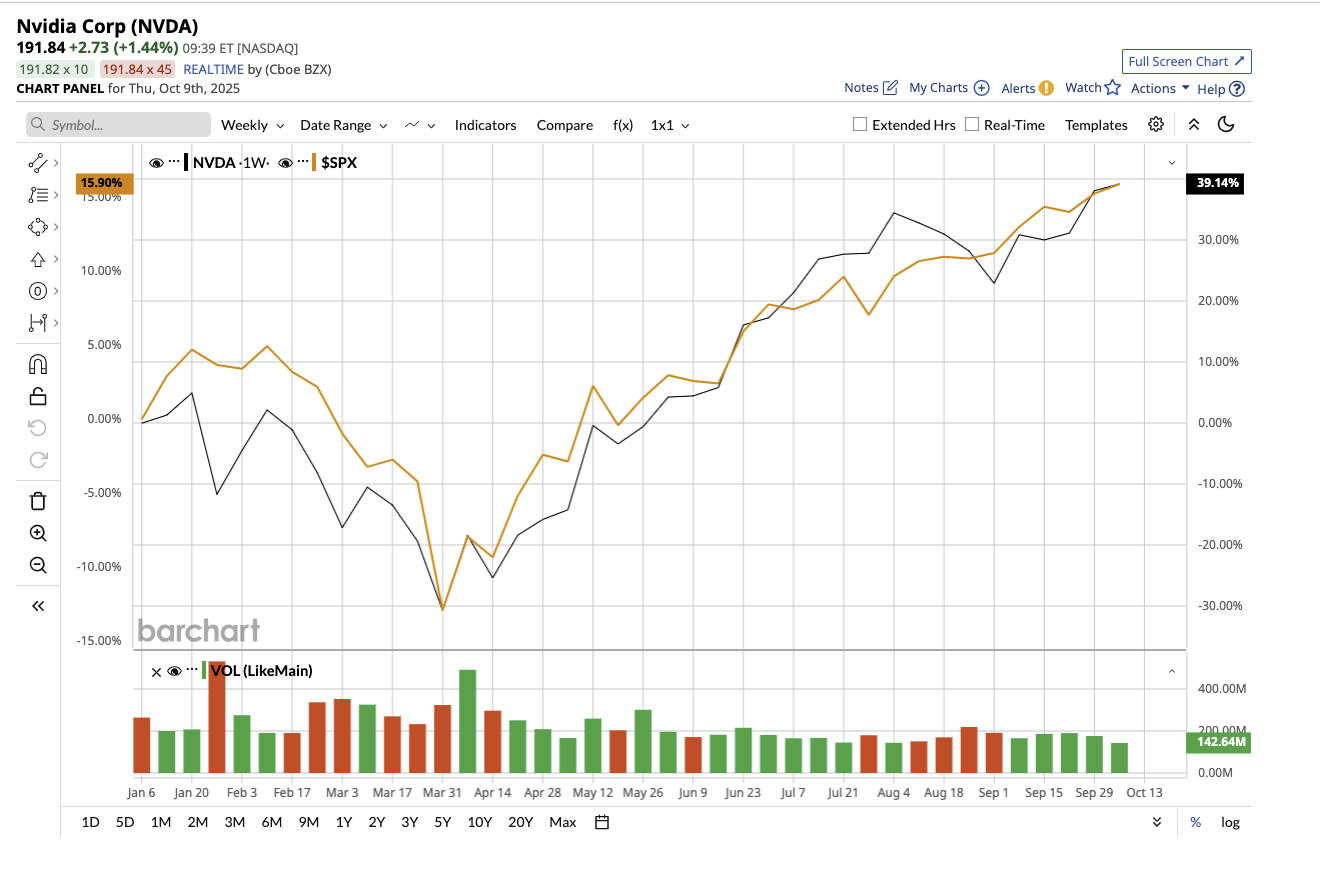Image resolution: width=1320 pixels, height=888 pixels.
Task: Open VOL study options ellipsis
Action: (192, 671)
